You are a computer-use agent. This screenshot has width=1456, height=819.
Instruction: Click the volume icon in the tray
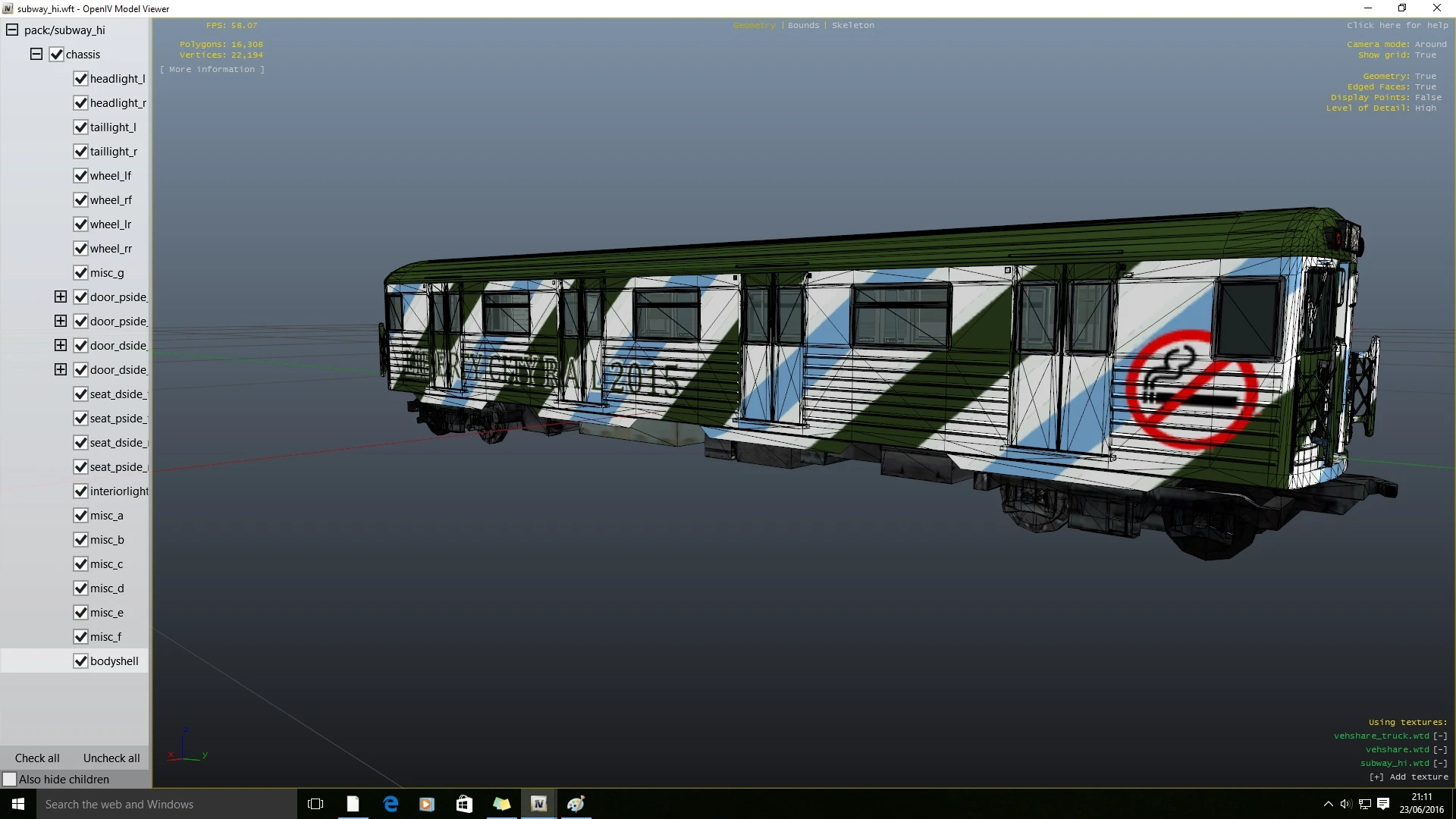[x=1345, y=804]
